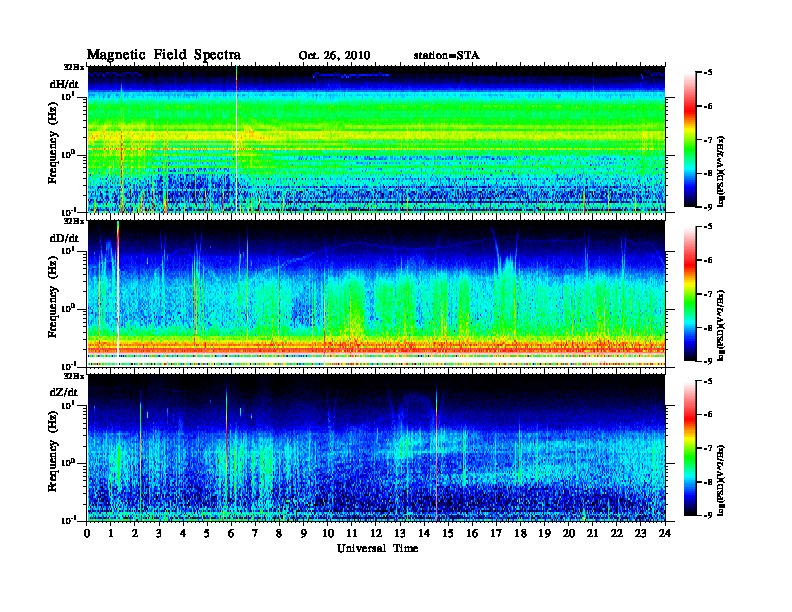Click hour "12" on the Universal Time axis

tap(376, 533)
